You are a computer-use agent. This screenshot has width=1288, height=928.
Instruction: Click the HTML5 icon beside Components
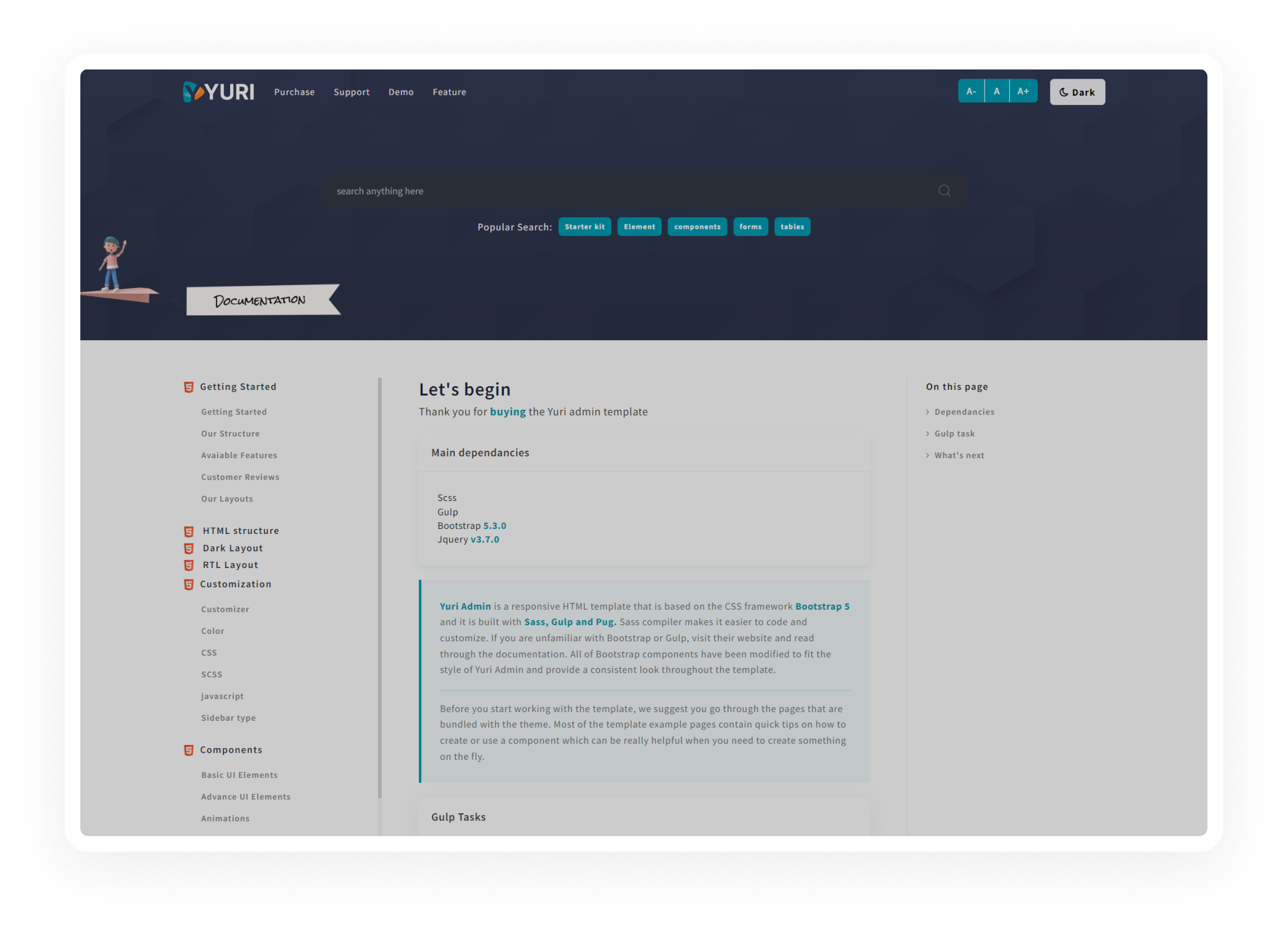pos(189,751)
